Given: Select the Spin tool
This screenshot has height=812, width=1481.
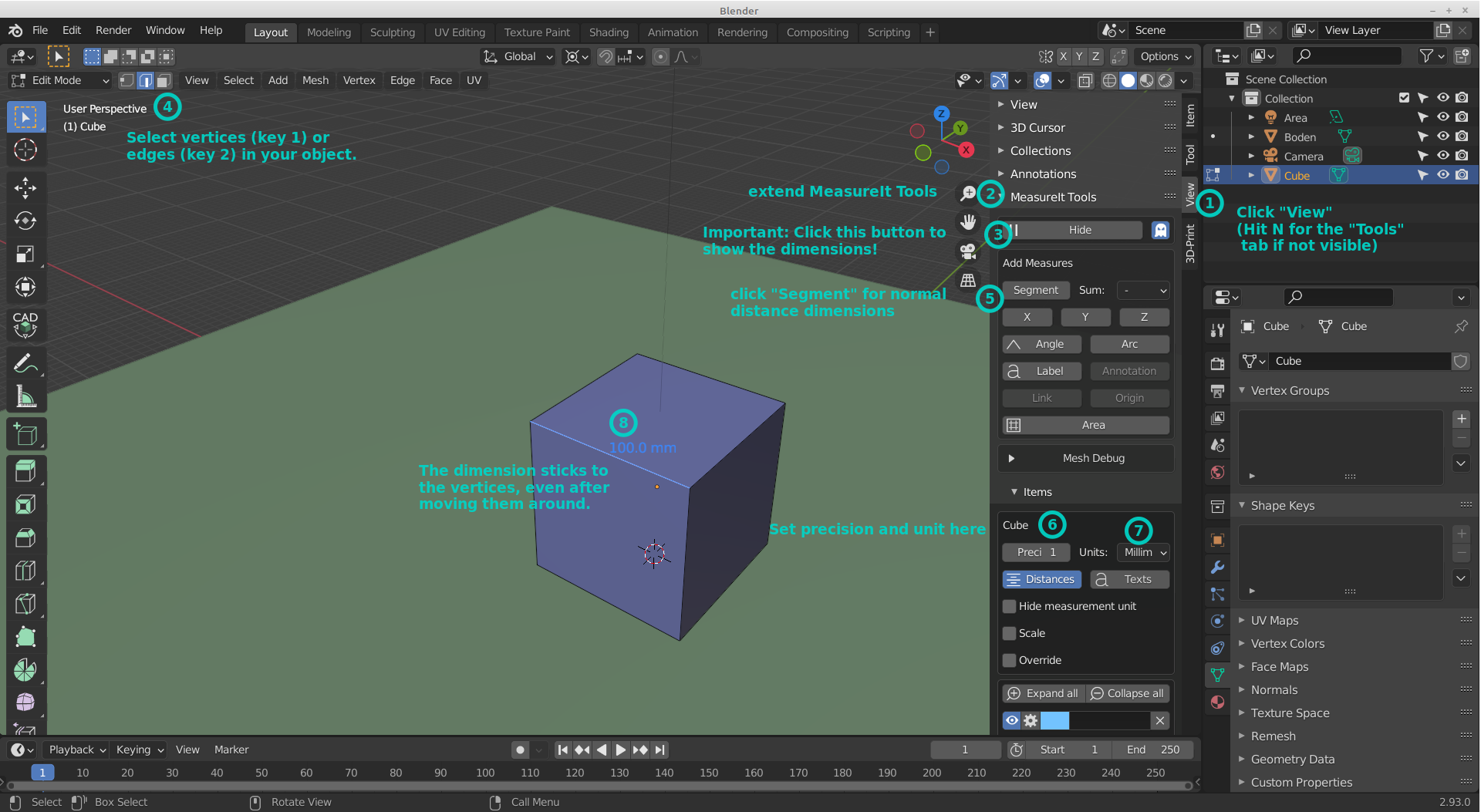Looking at the screenshot, I should coord(25,671).
